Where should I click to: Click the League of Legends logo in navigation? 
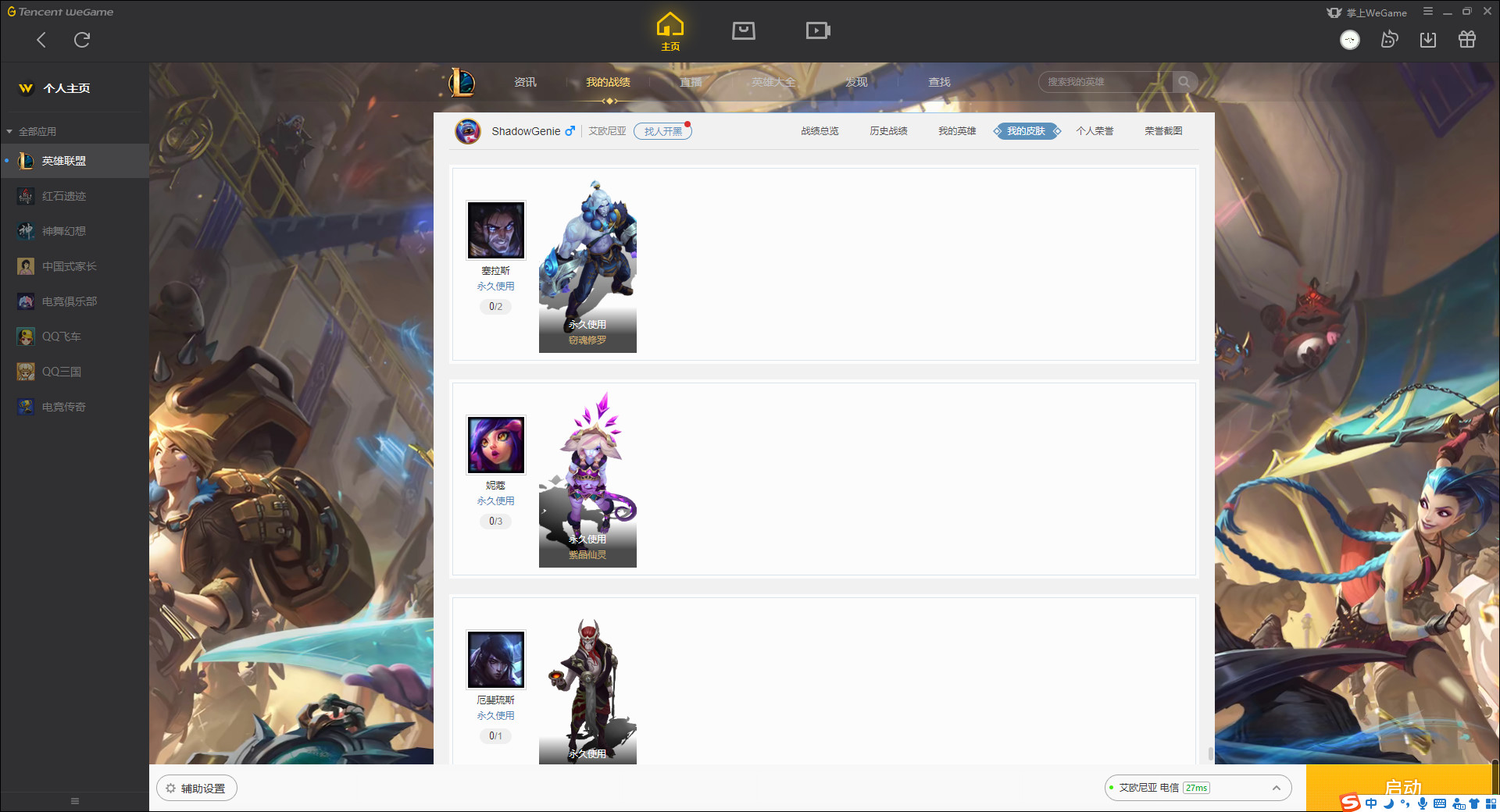[462, 82]
